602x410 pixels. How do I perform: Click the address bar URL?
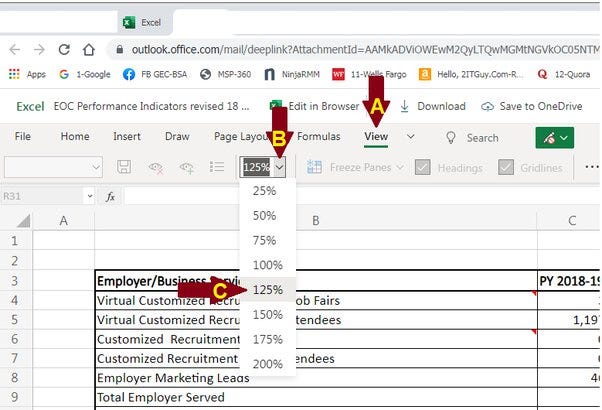[x=365, y=50]
